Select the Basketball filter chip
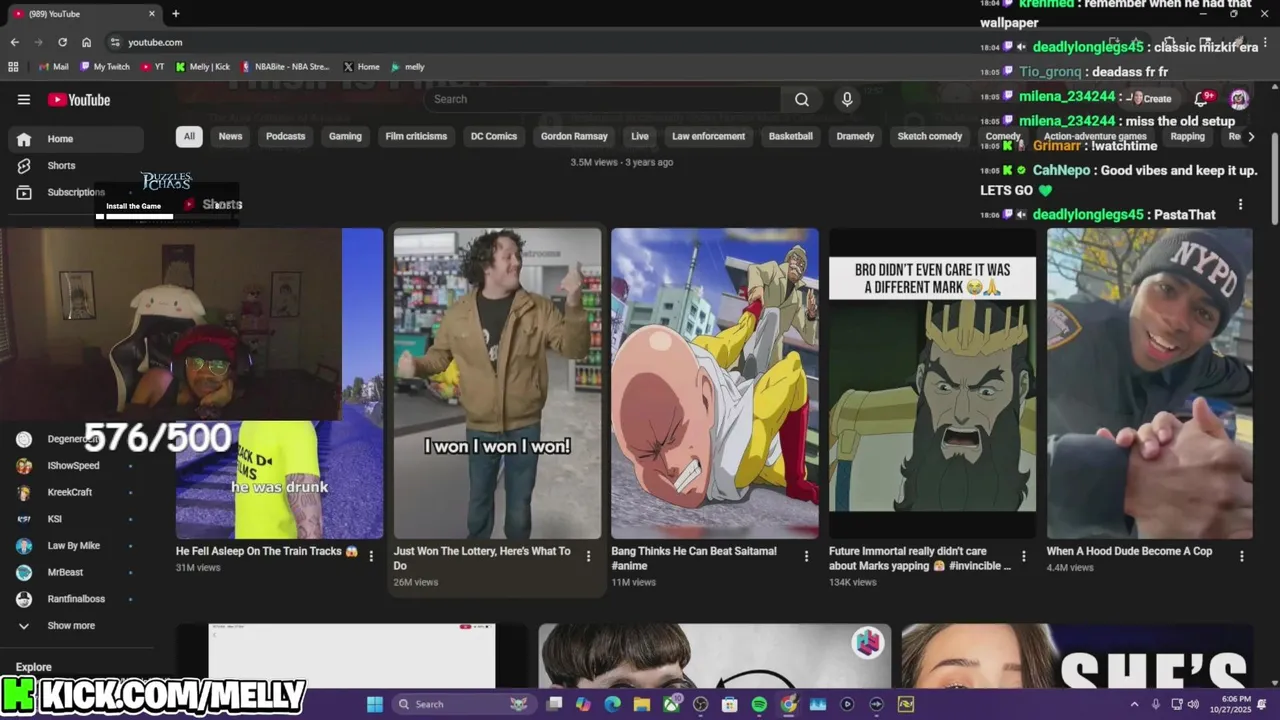 point(791,136)
